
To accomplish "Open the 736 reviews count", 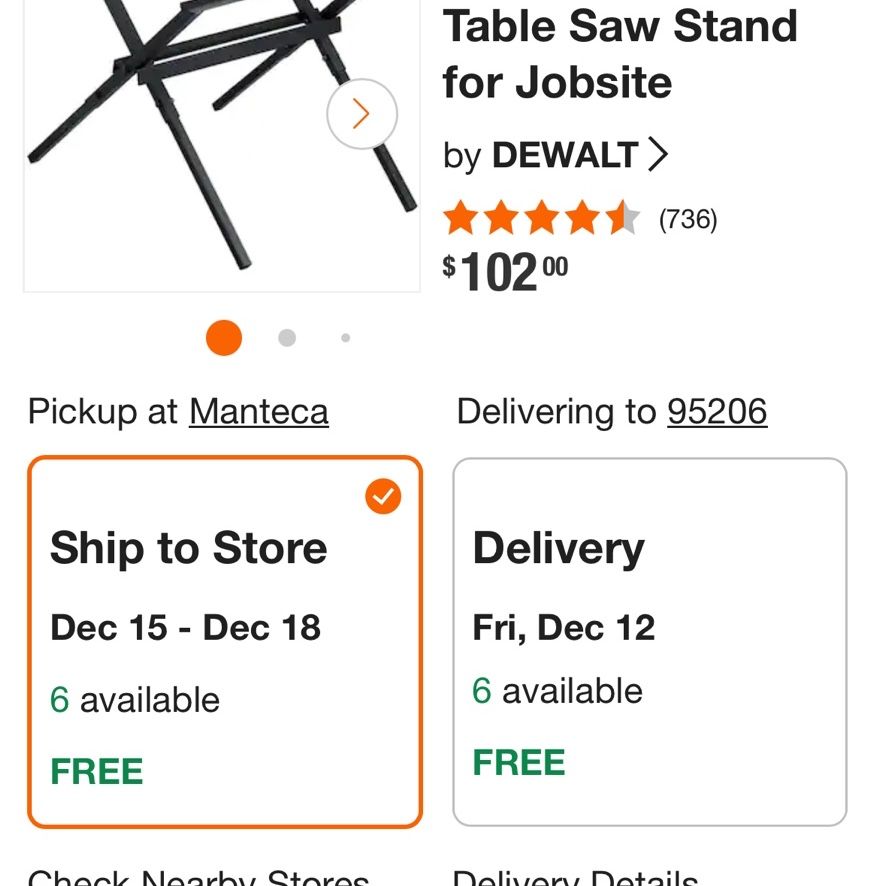I will (x=688, y=219).
